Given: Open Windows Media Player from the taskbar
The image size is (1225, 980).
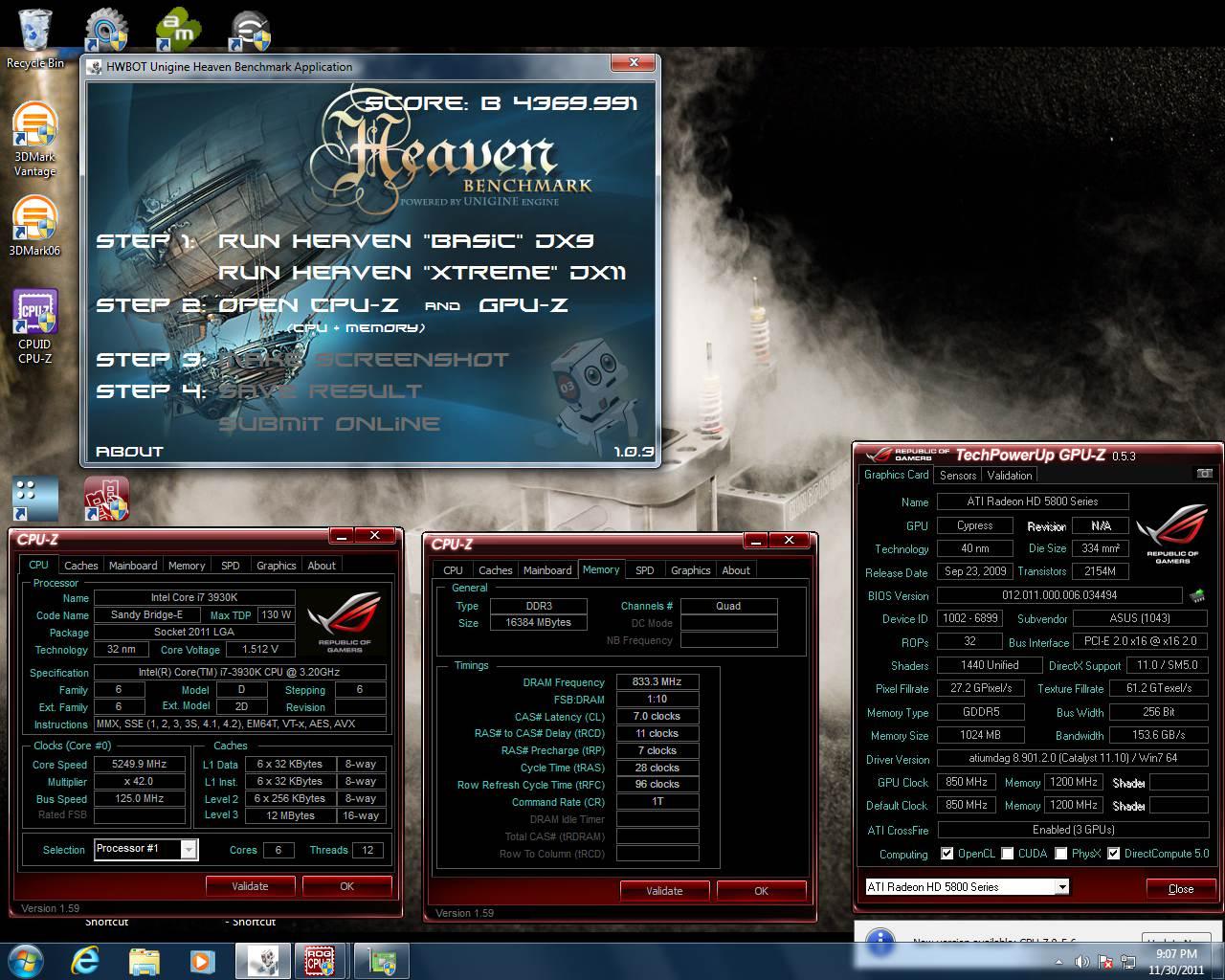Looking at the screenshot, I should coord(202,961).
